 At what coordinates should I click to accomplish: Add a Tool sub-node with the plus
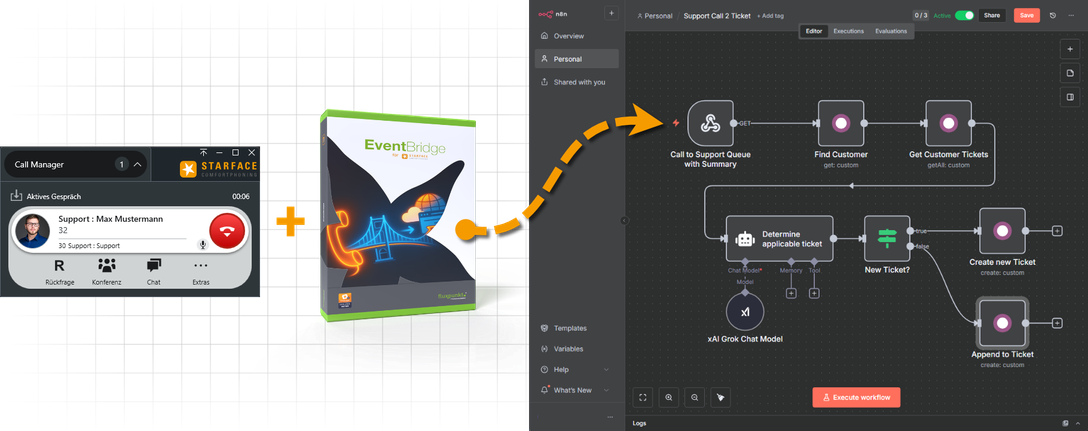pyautogui.click(x=815, y=294)
